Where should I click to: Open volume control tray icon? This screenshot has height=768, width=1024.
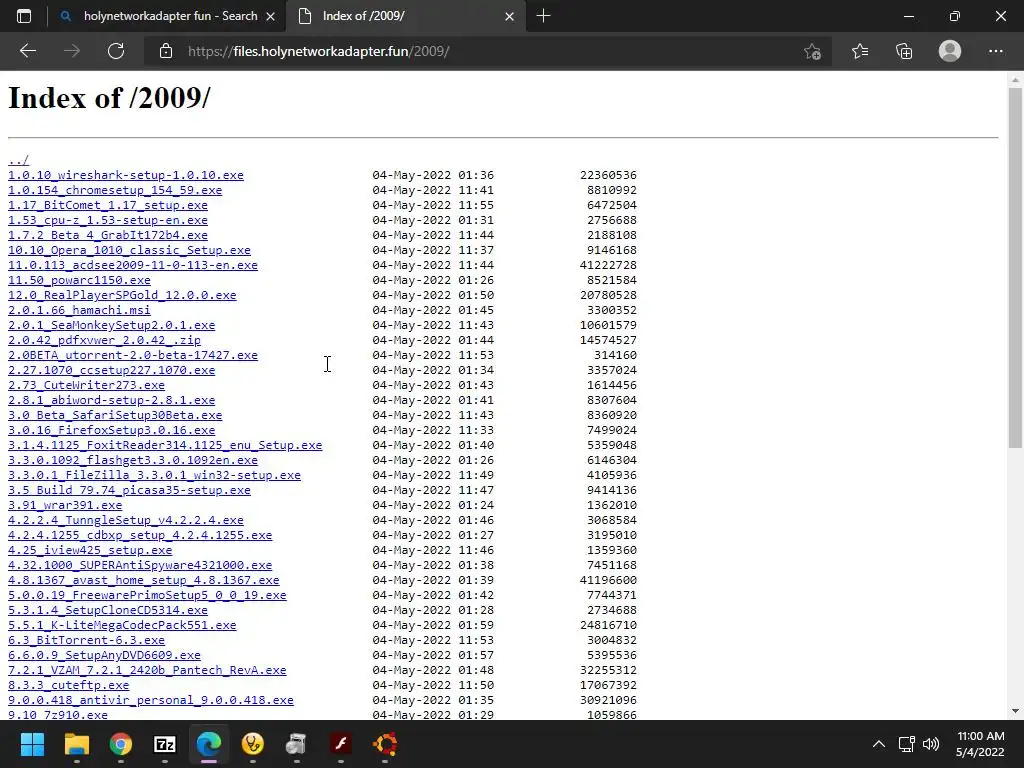[931, 744]
